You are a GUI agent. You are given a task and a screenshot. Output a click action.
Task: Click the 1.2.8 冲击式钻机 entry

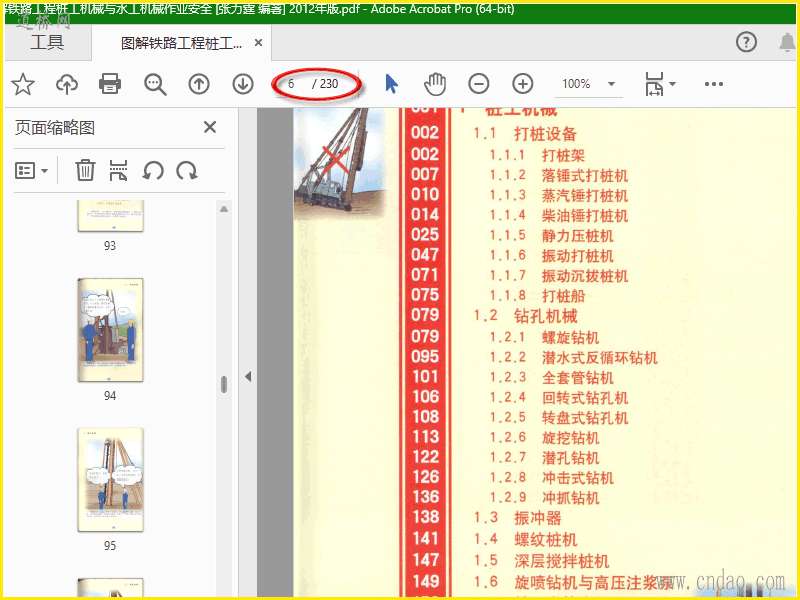pos(551,478)
